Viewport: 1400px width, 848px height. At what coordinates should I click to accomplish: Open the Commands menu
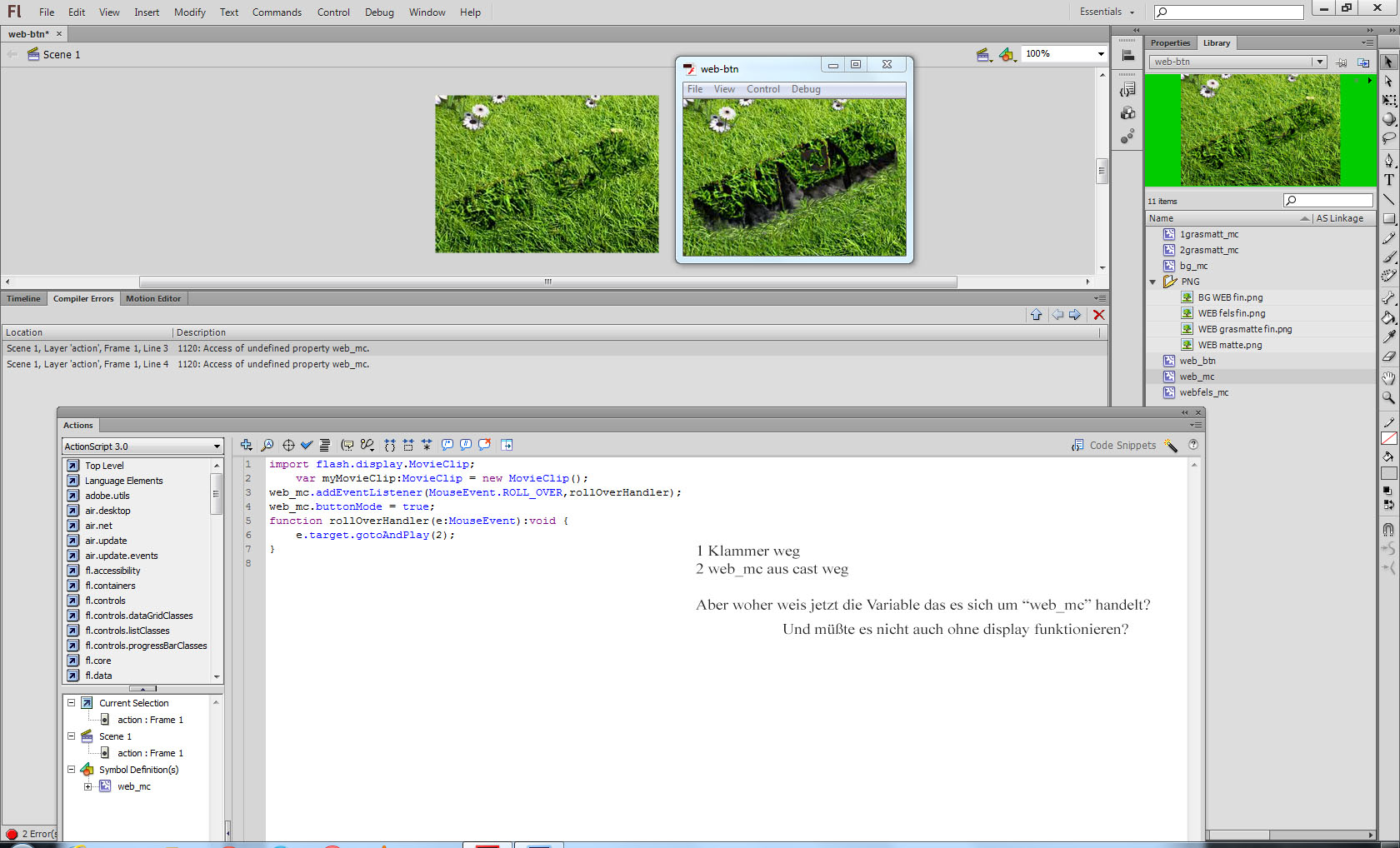(x=277, y=12)
